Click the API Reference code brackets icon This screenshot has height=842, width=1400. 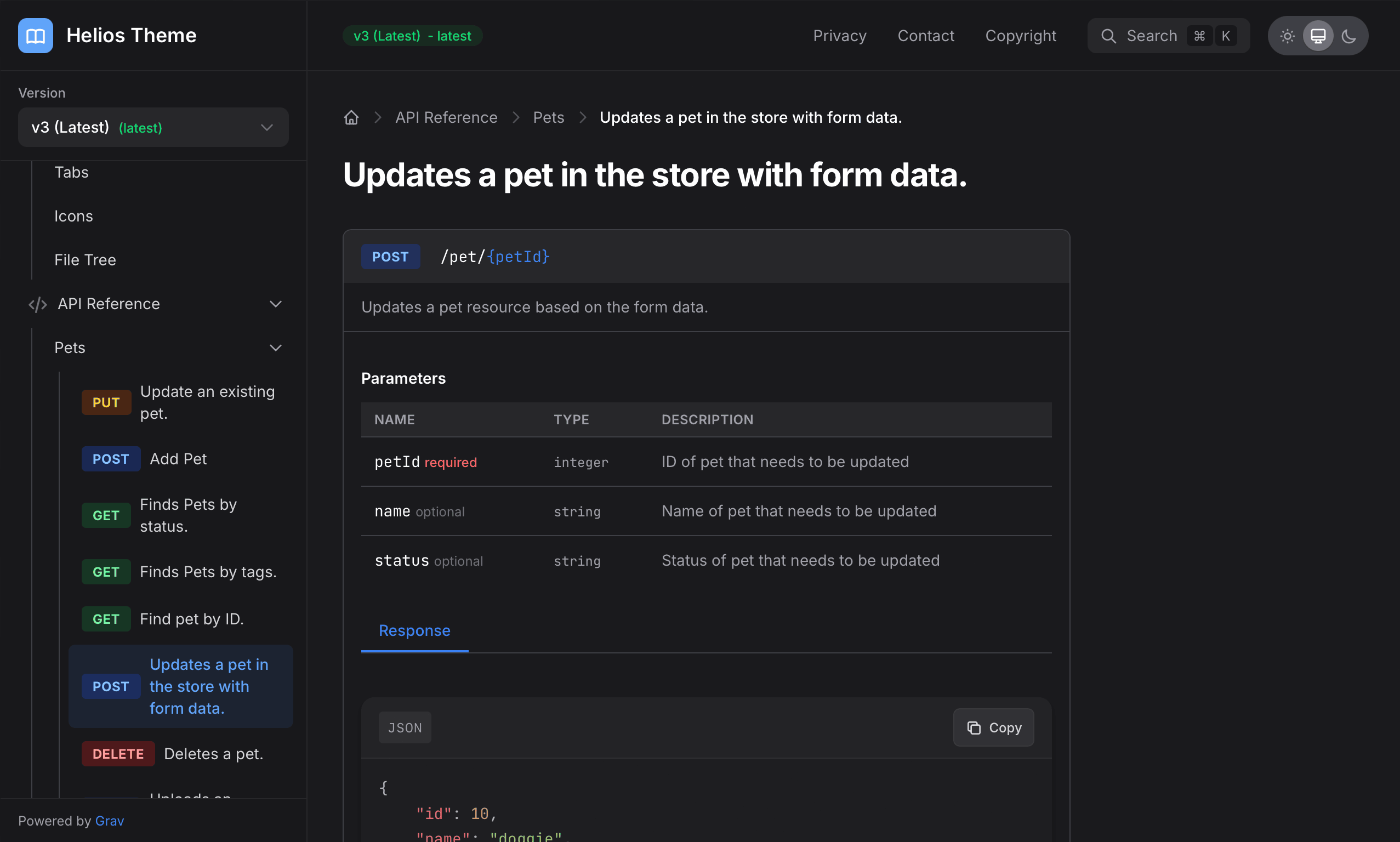coord(37,305)
